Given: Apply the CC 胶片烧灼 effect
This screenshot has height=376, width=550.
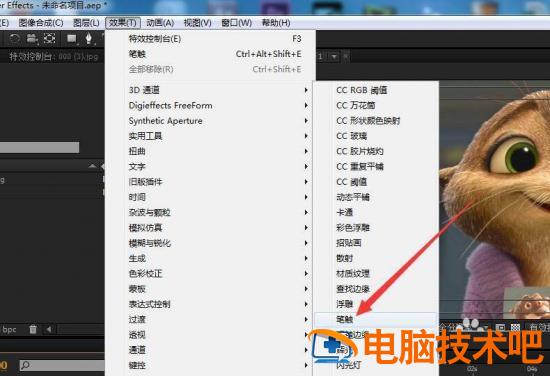Looking at the screenshot, I should pyautogui.click(x=376, y=152).
